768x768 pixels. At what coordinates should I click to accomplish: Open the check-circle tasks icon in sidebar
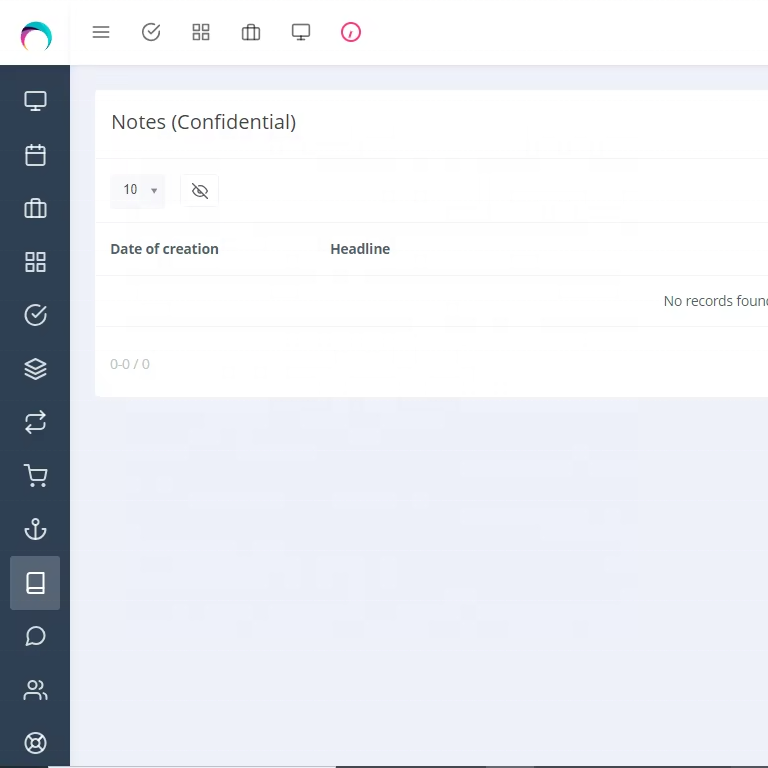click(x=35, y=315)
